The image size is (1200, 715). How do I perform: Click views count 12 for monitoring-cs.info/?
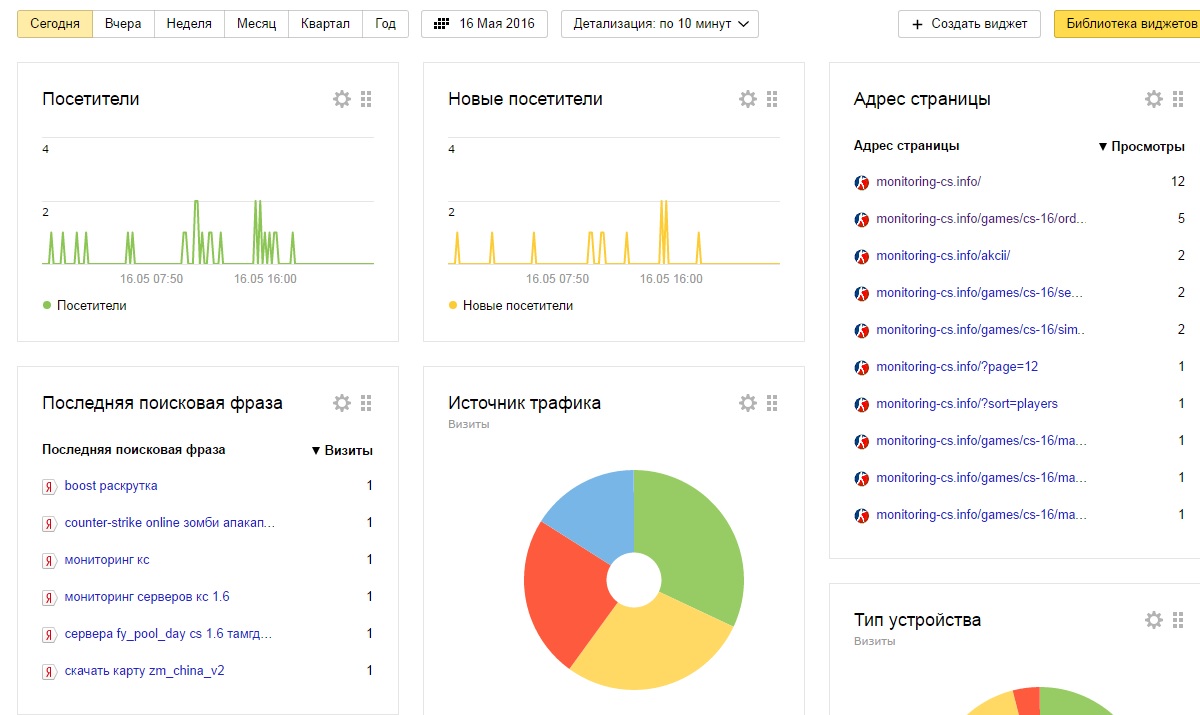point(1178,182)
